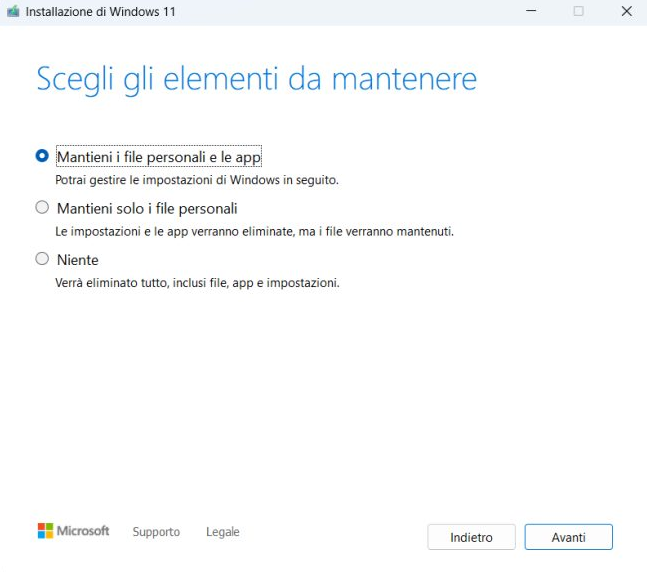This screenshot has width=647, height=572.
Task: Click 'Le impostazioni e le app verranno eliminate' description
Action: click(254, 232)
